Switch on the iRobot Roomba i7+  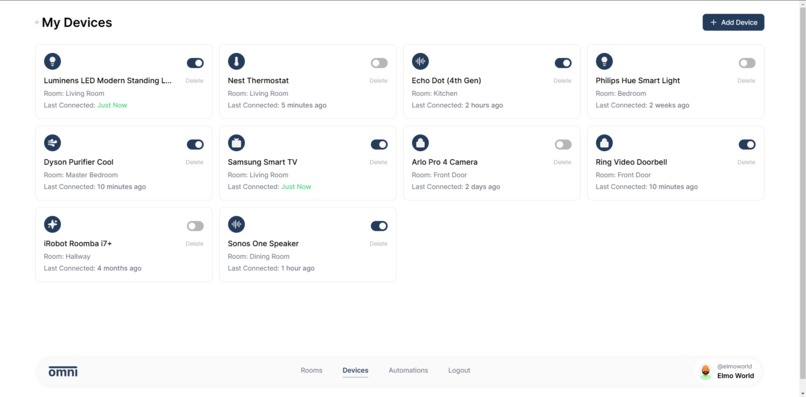(195, 226)
